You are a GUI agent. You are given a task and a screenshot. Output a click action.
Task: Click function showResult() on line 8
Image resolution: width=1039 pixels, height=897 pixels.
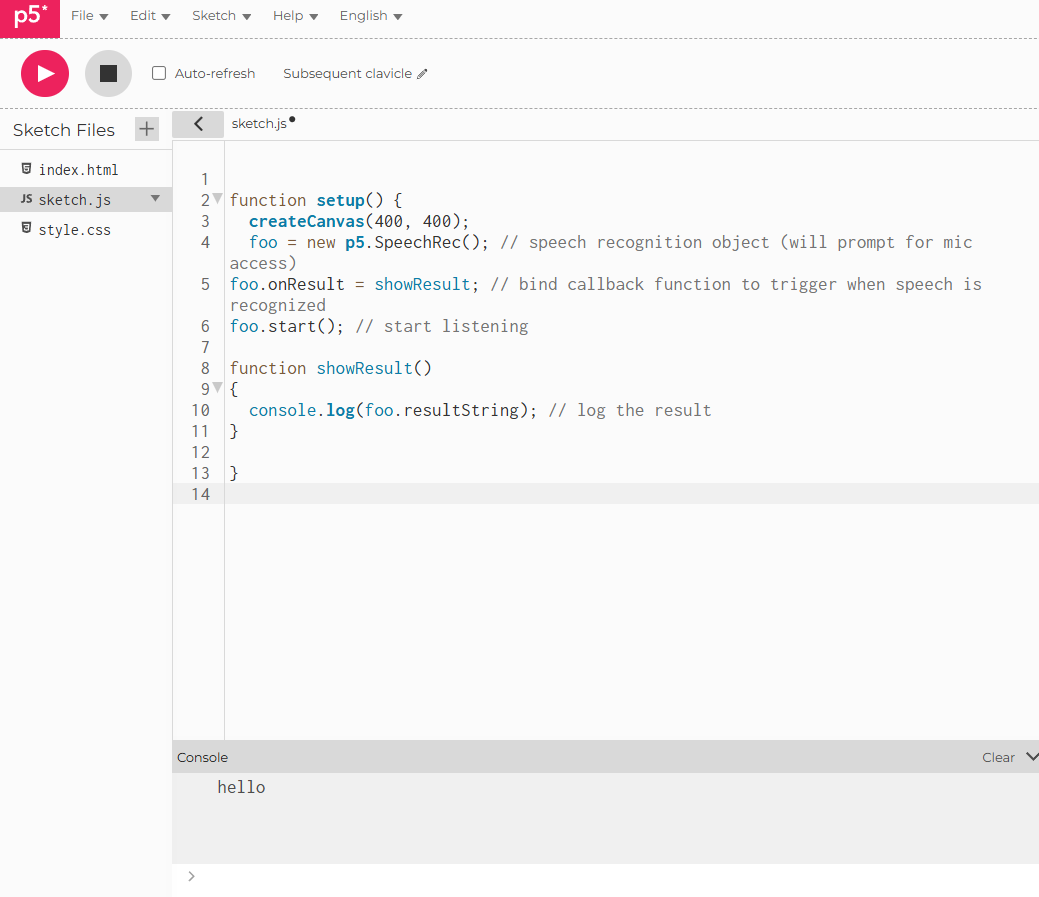point(331,368)
